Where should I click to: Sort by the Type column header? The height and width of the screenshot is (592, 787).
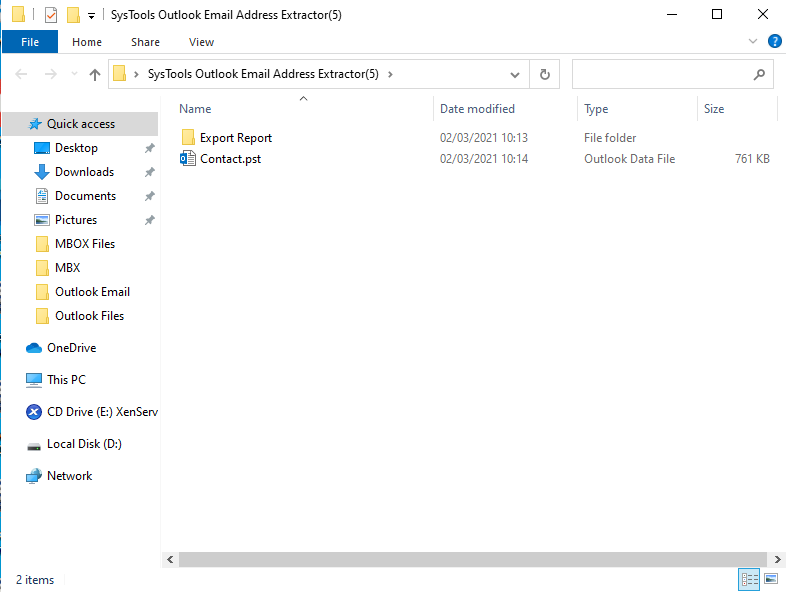coord(596,109)
